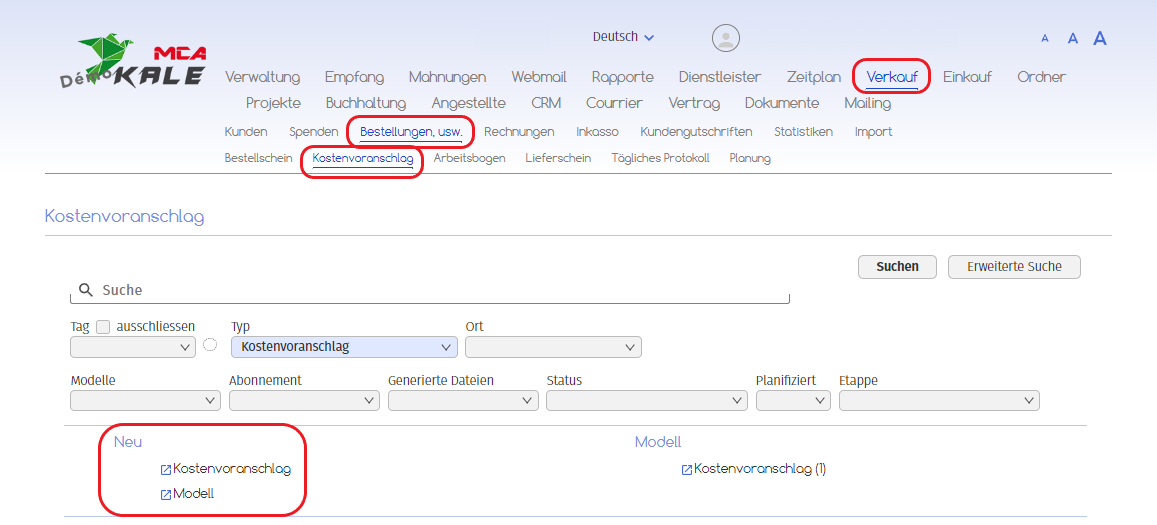The image size is (1157, 525).
Task: Click the MCA Kale logo
Action: [x=134, y=64]
